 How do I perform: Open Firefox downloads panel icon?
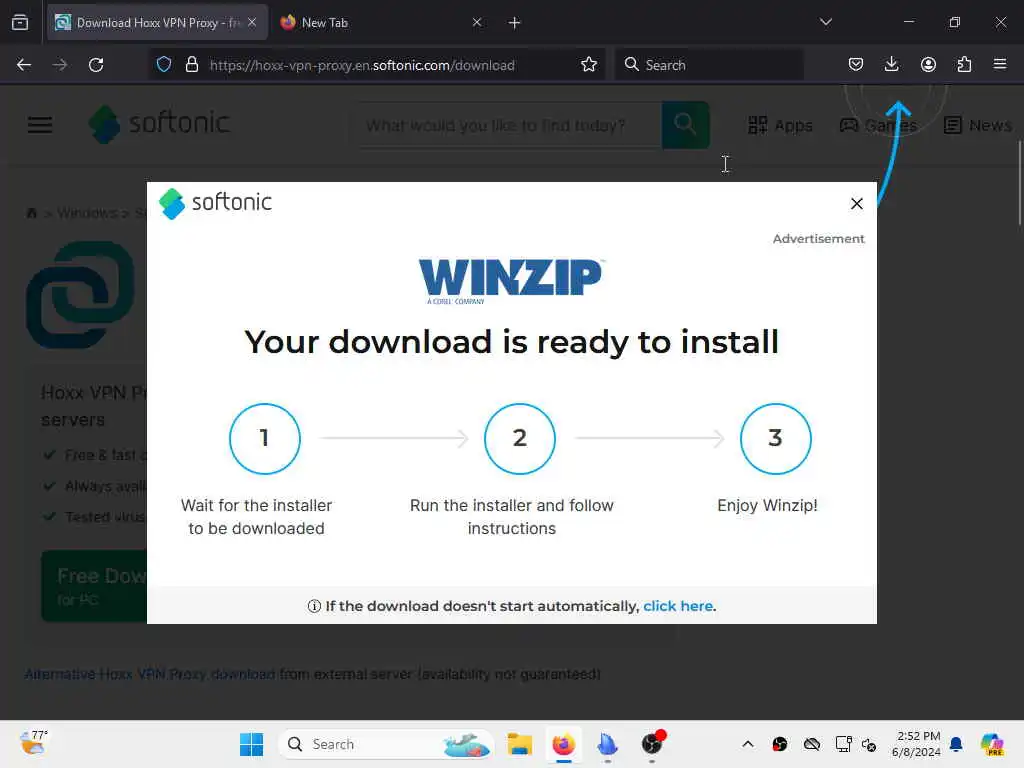coord(891,64)
